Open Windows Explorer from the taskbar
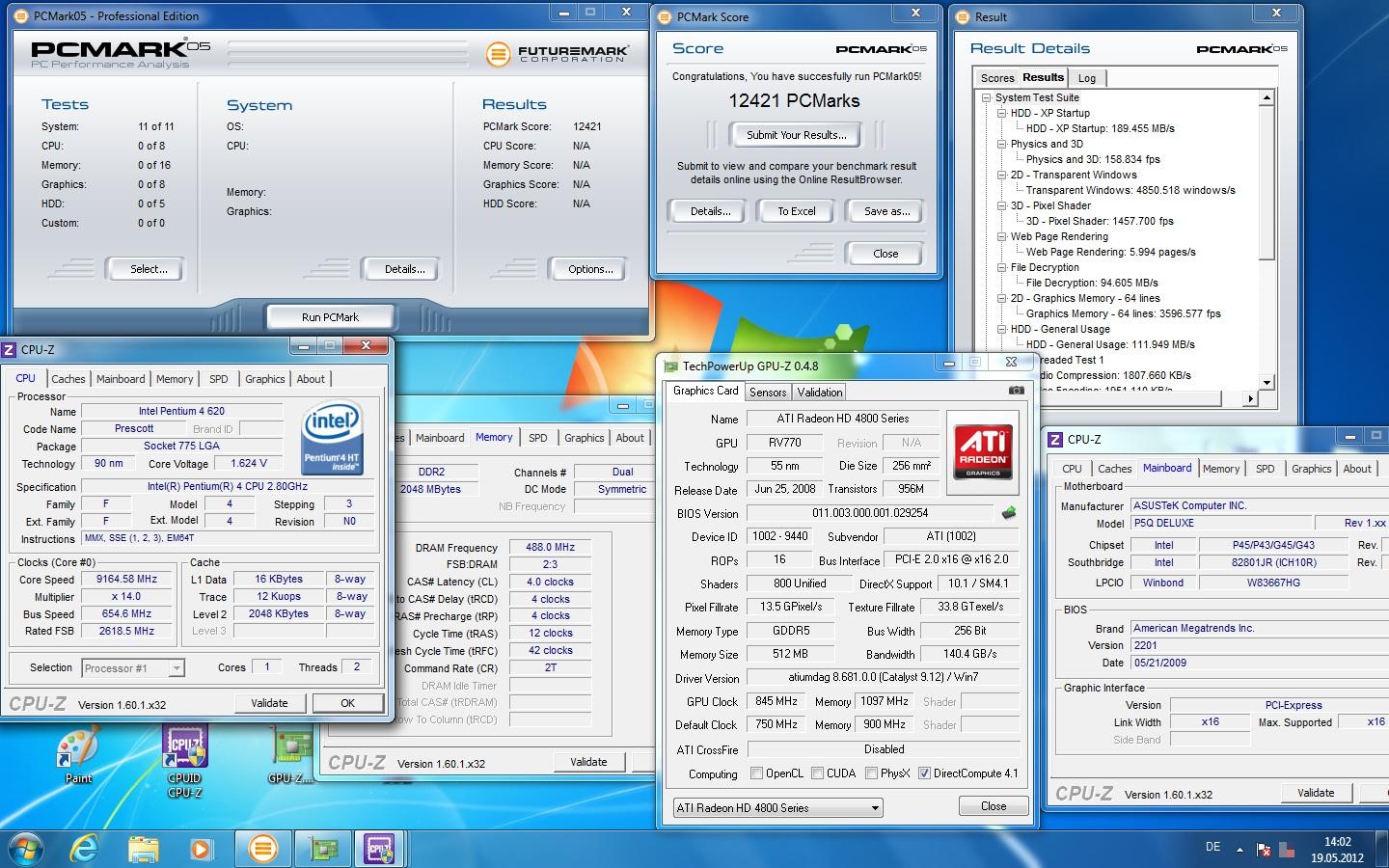This screenshot has height=868, width=1389. coord(143,849)
